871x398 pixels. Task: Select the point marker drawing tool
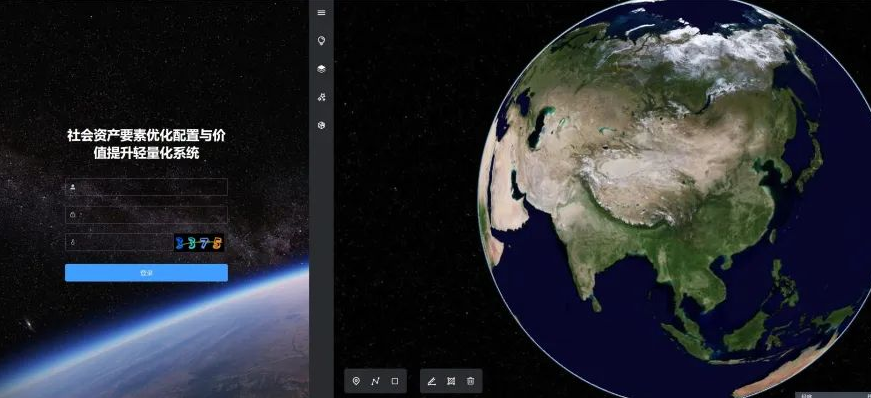(357, 381)
